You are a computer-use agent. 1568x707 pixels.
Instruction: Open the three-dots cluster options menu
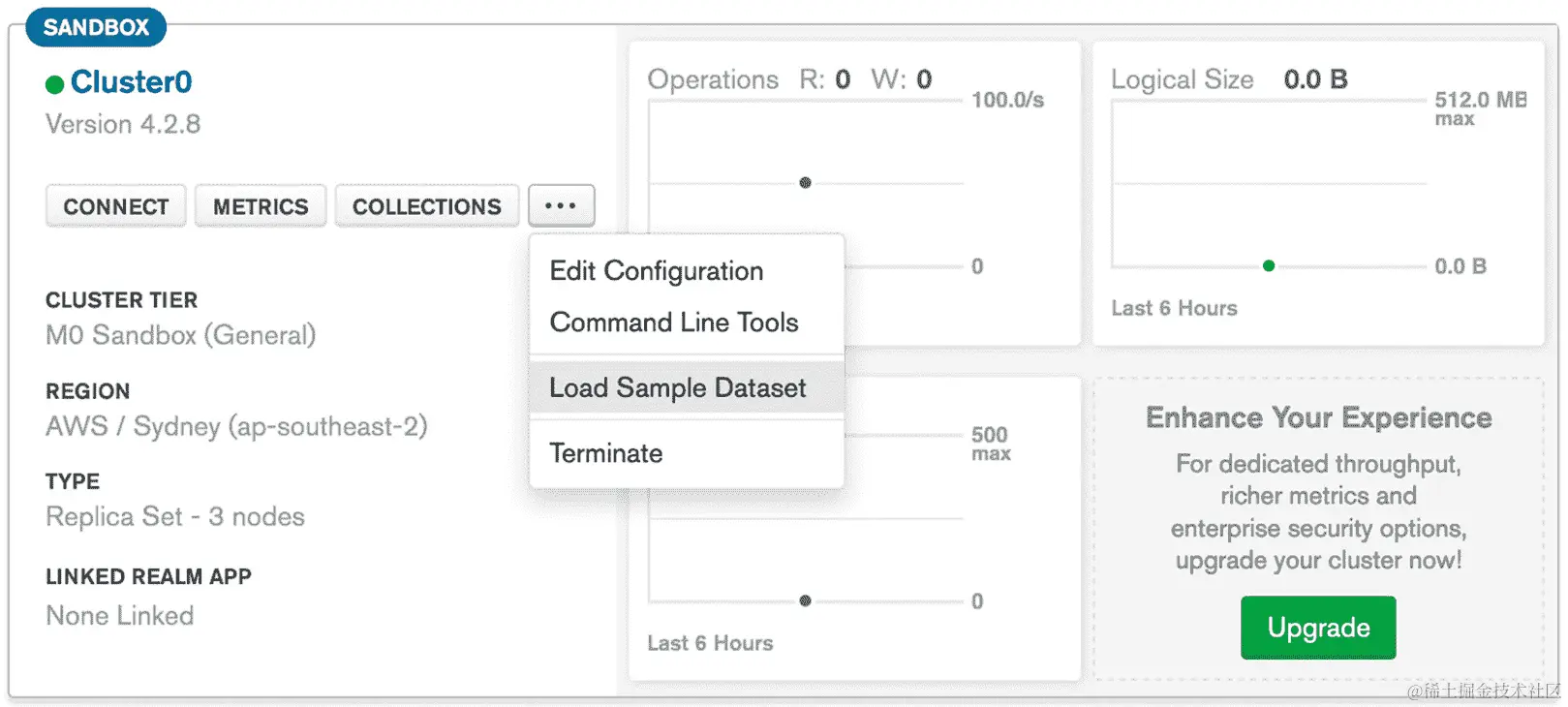click(561, 206)
